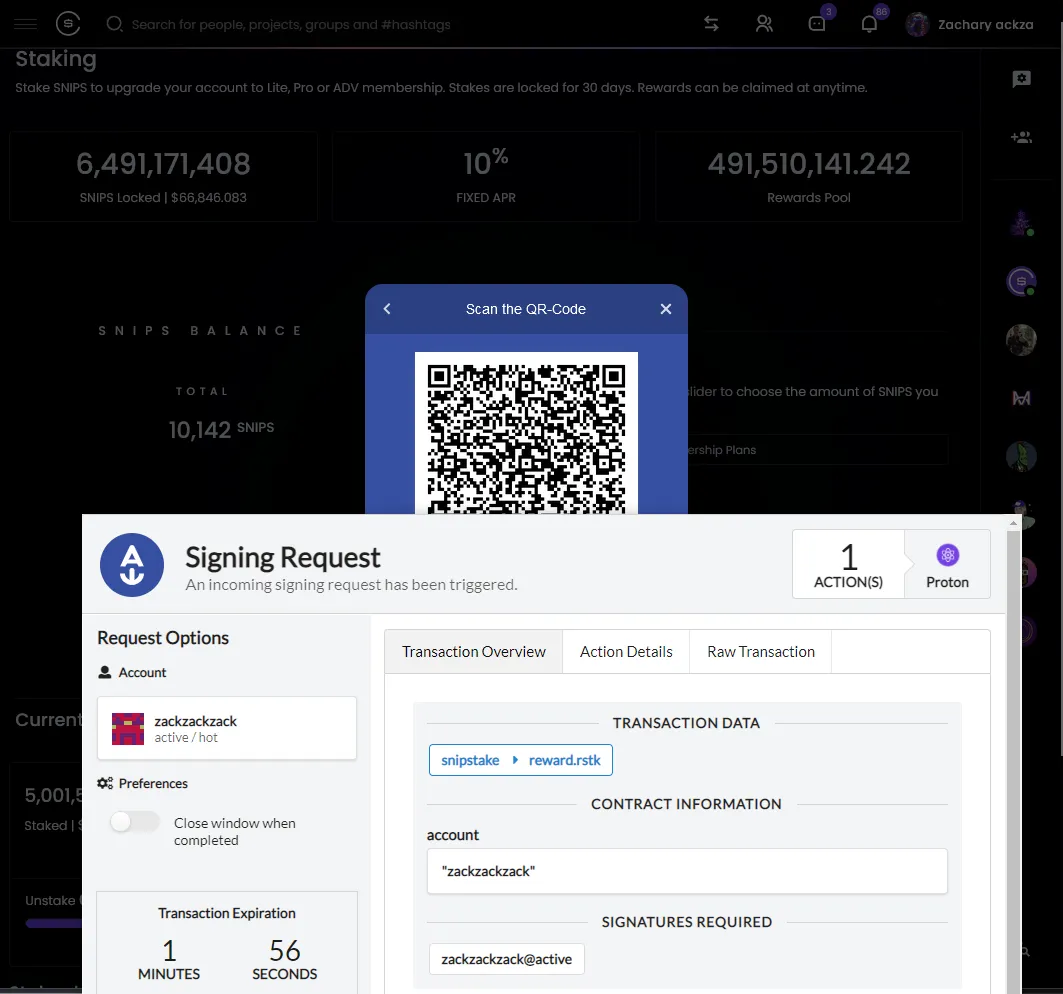The image size is (1063, 994).
Task: Click the zackzackzack@active signature label
Action: pyautogui.click(x=506, y=959)
